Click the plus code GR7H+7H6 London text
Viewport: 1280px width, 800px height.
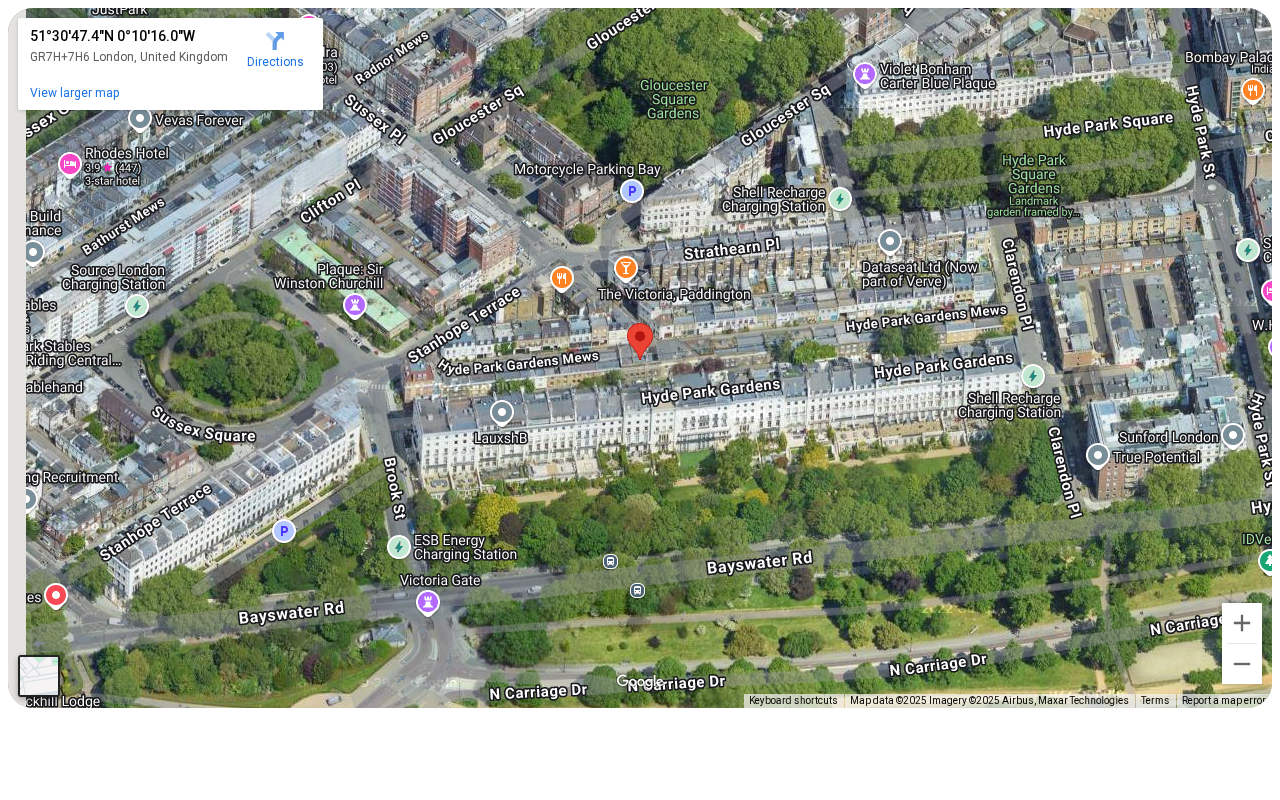(x=129, y=57)
